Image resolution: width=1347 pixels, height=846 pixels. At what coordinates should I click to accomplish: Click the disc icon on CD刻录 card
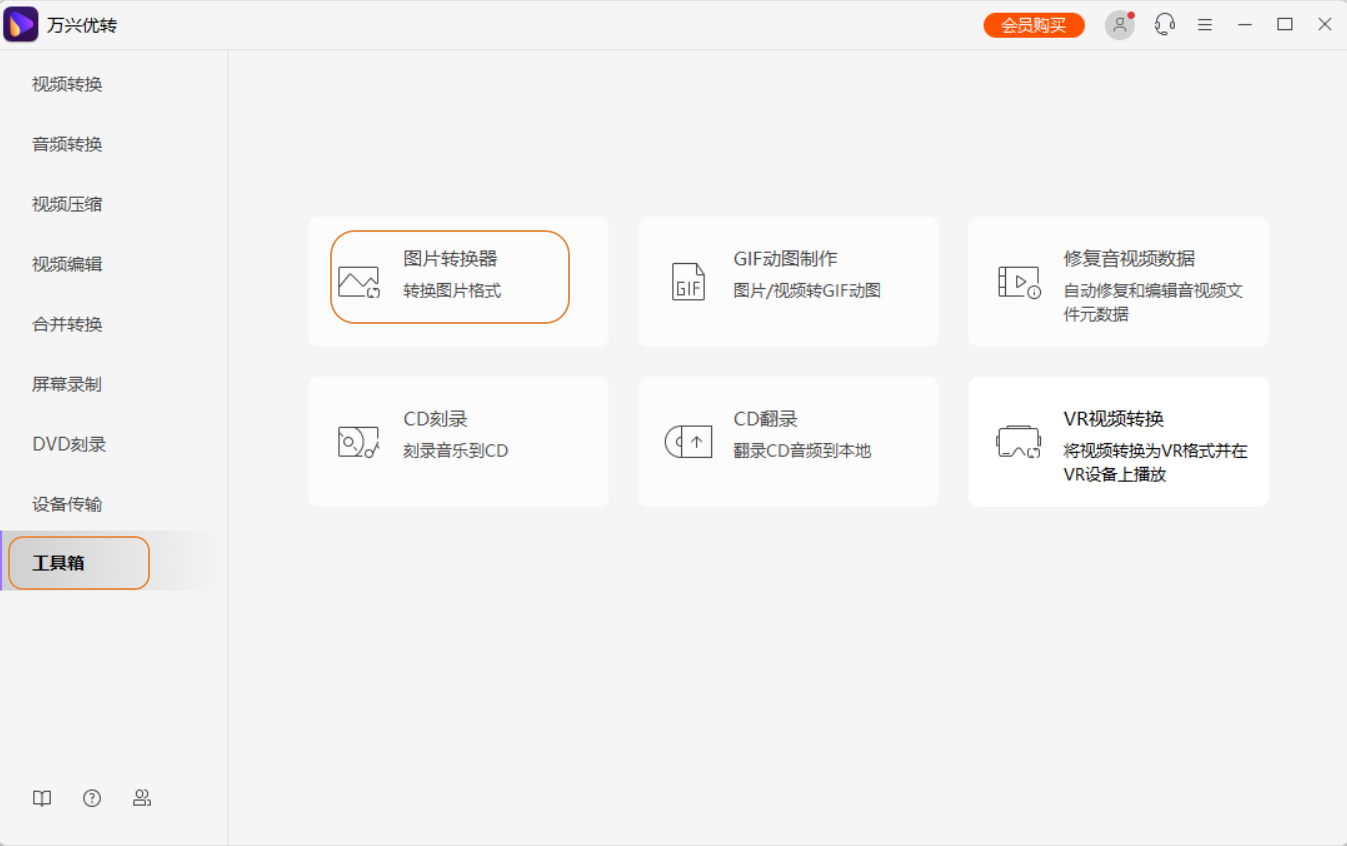click(356, 441)
